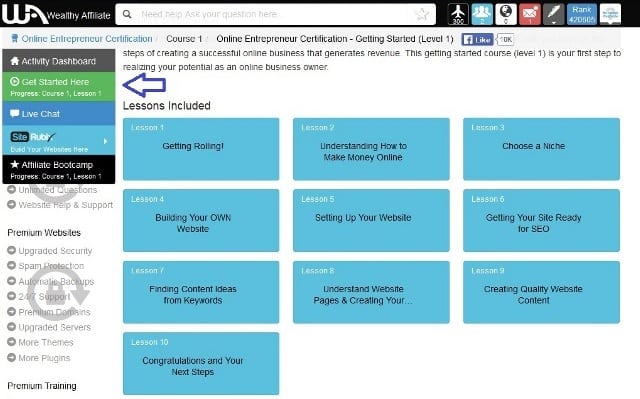Click the Facebook Like button
Screen dimensions: 640x399
pos(477,40)
